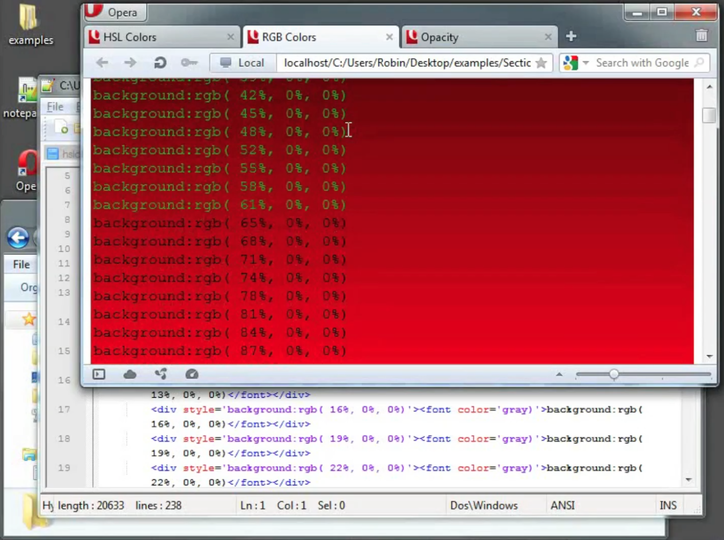This screenshot has height=540, width=724.
Task: Open the closed tabs trash icon
Action: tap(701, 36)
